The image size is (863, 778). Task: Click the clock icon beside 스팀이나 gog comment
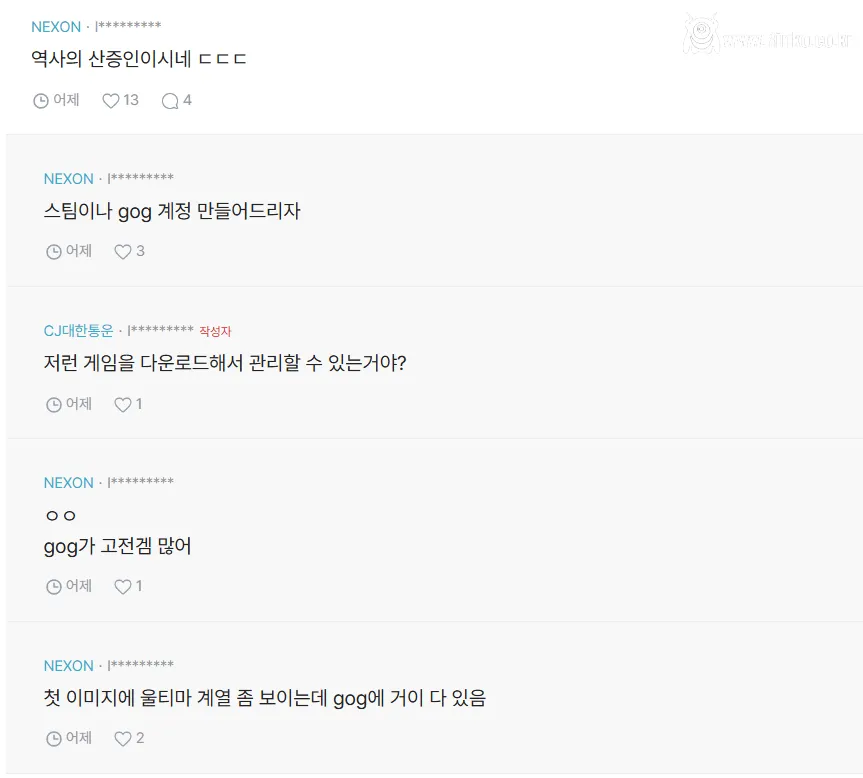pos(53,251)
